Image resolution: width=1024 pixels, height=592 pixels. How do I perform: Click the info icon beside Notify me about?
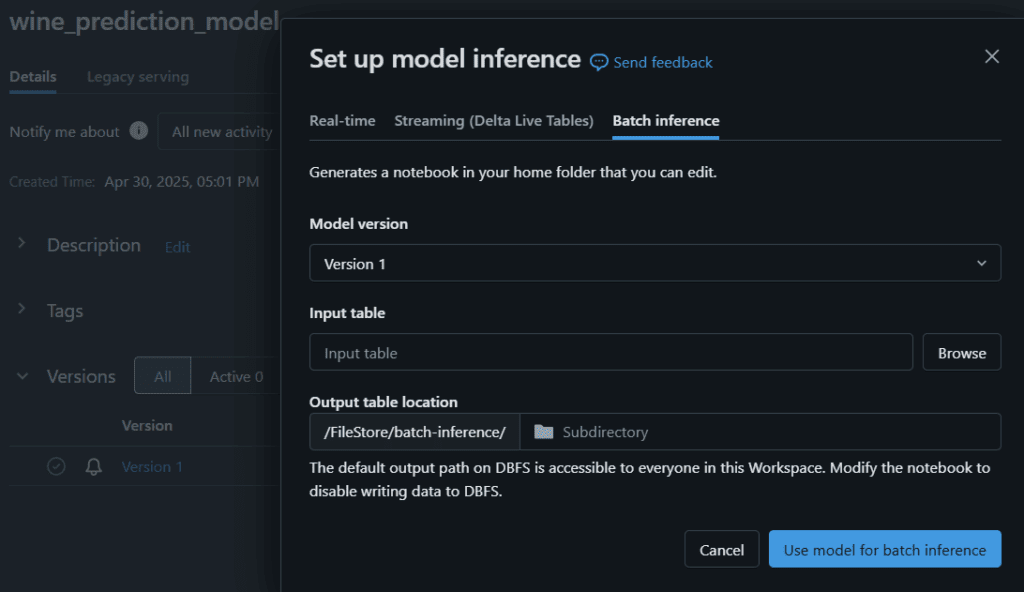click(138, 131)
